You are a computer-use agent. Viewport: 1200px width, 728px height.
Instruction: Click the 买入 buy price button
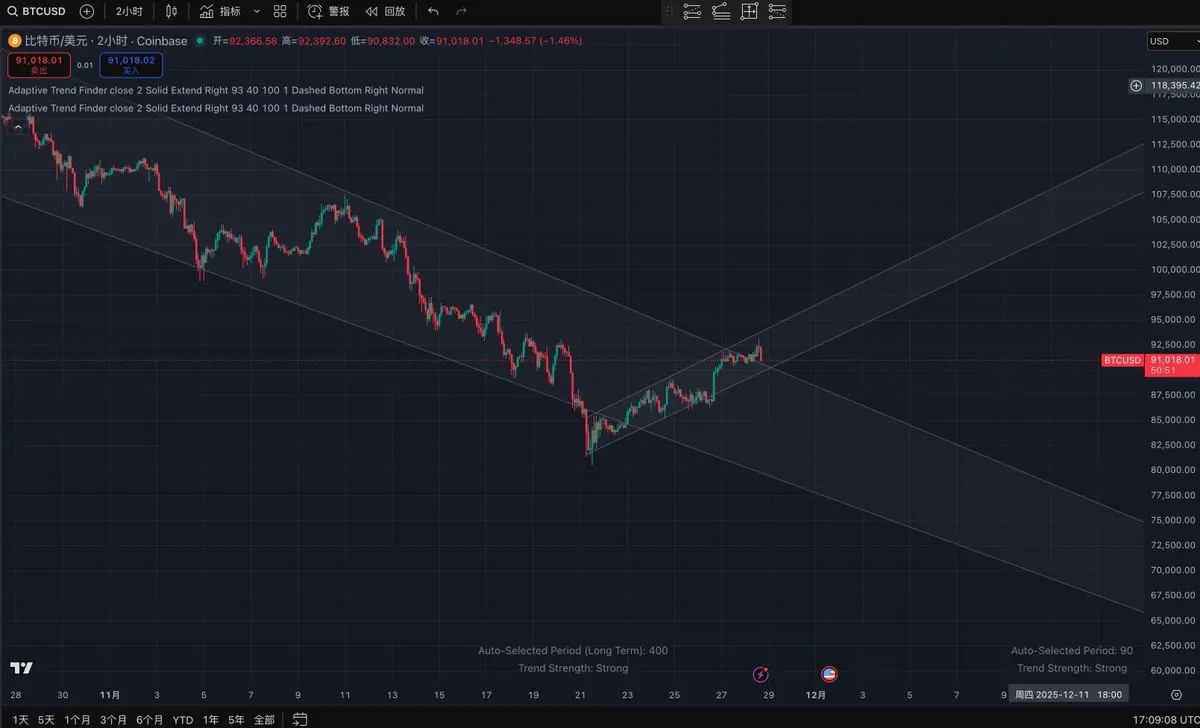[x=131, y=65]
